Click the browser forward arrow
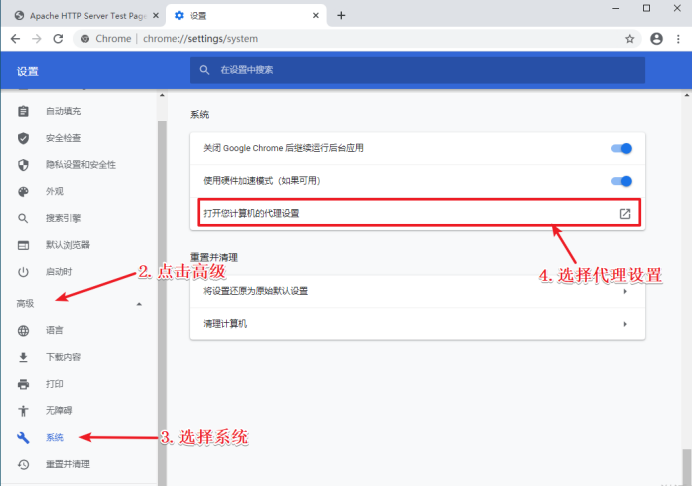692x487 pixels. click(37, 39)
